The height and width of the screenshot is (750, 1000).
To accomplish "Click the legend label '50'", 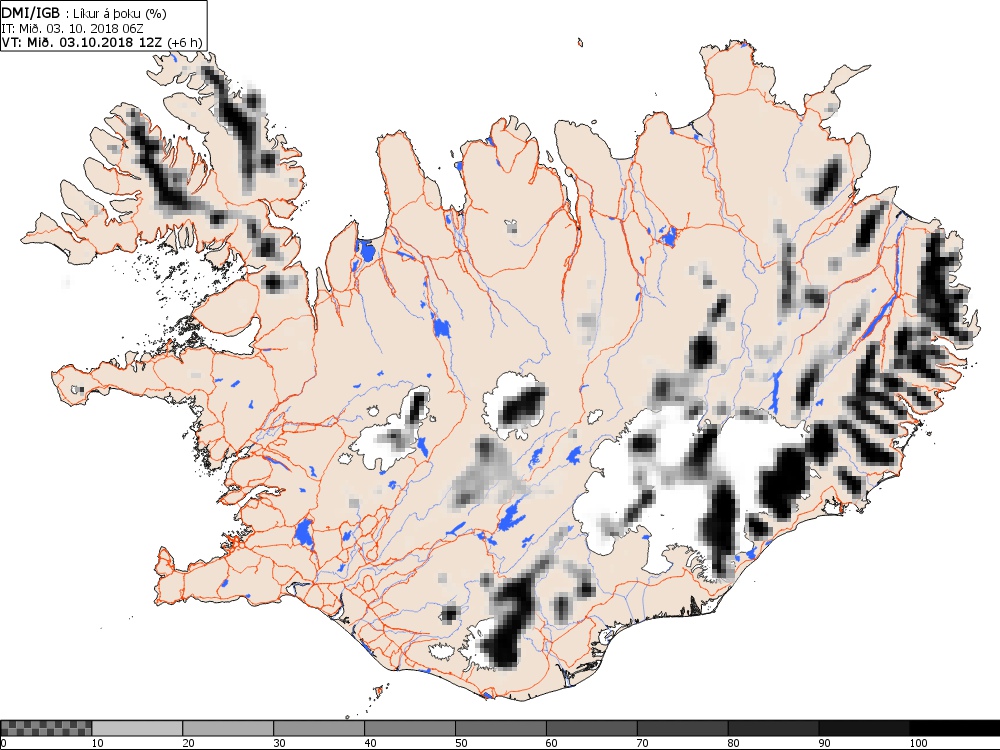I will tap(461, 743).
